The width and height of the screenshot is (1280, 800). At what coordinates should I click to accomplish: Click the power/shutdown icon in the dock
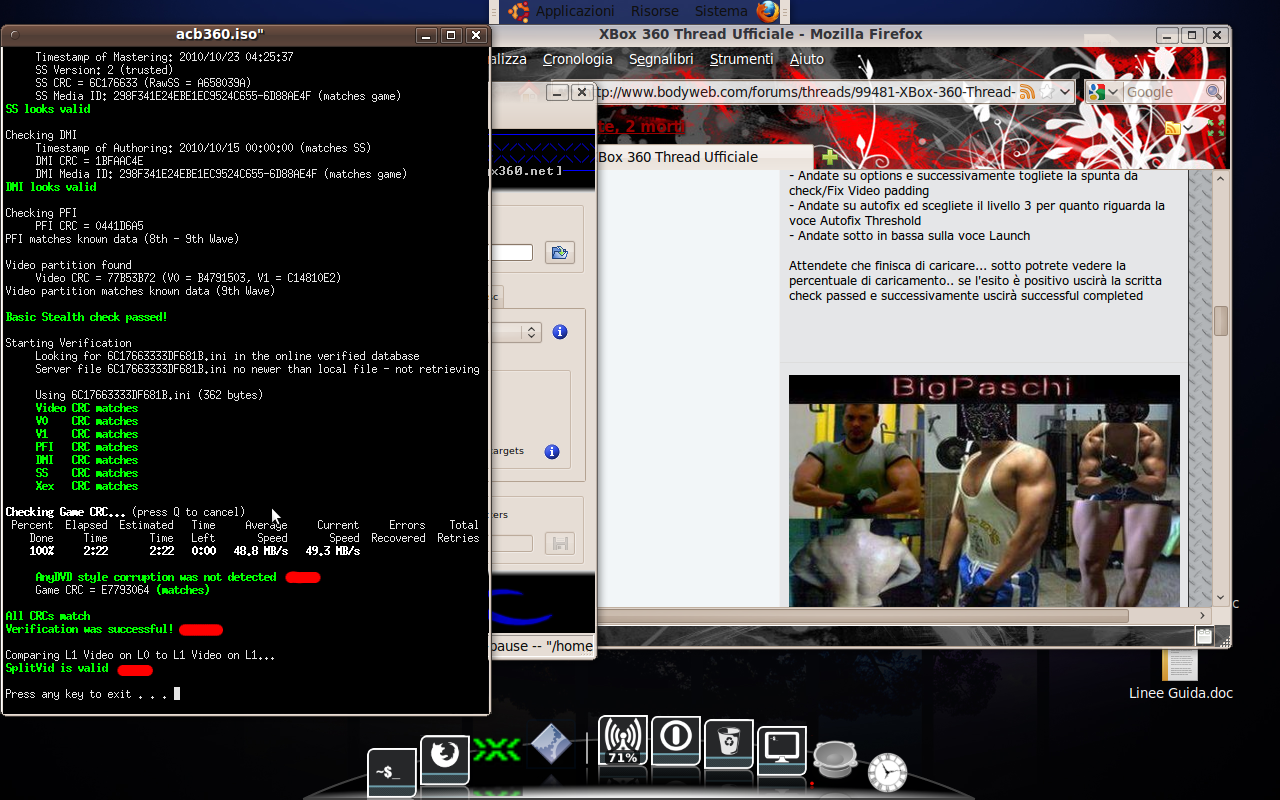675,738
